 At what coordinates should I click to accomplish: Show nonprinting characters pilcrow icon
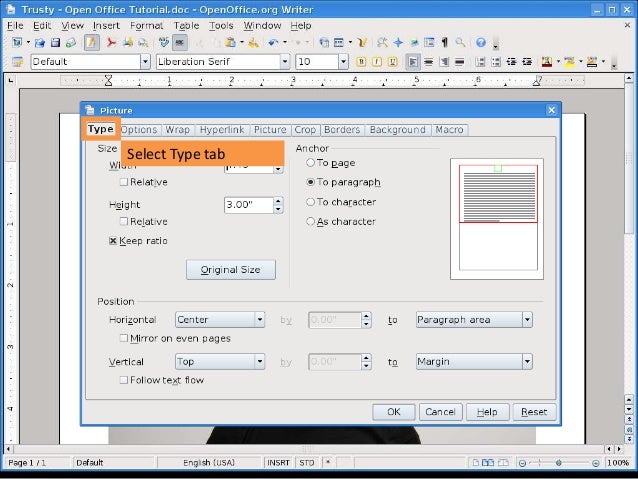coord(444,43)
